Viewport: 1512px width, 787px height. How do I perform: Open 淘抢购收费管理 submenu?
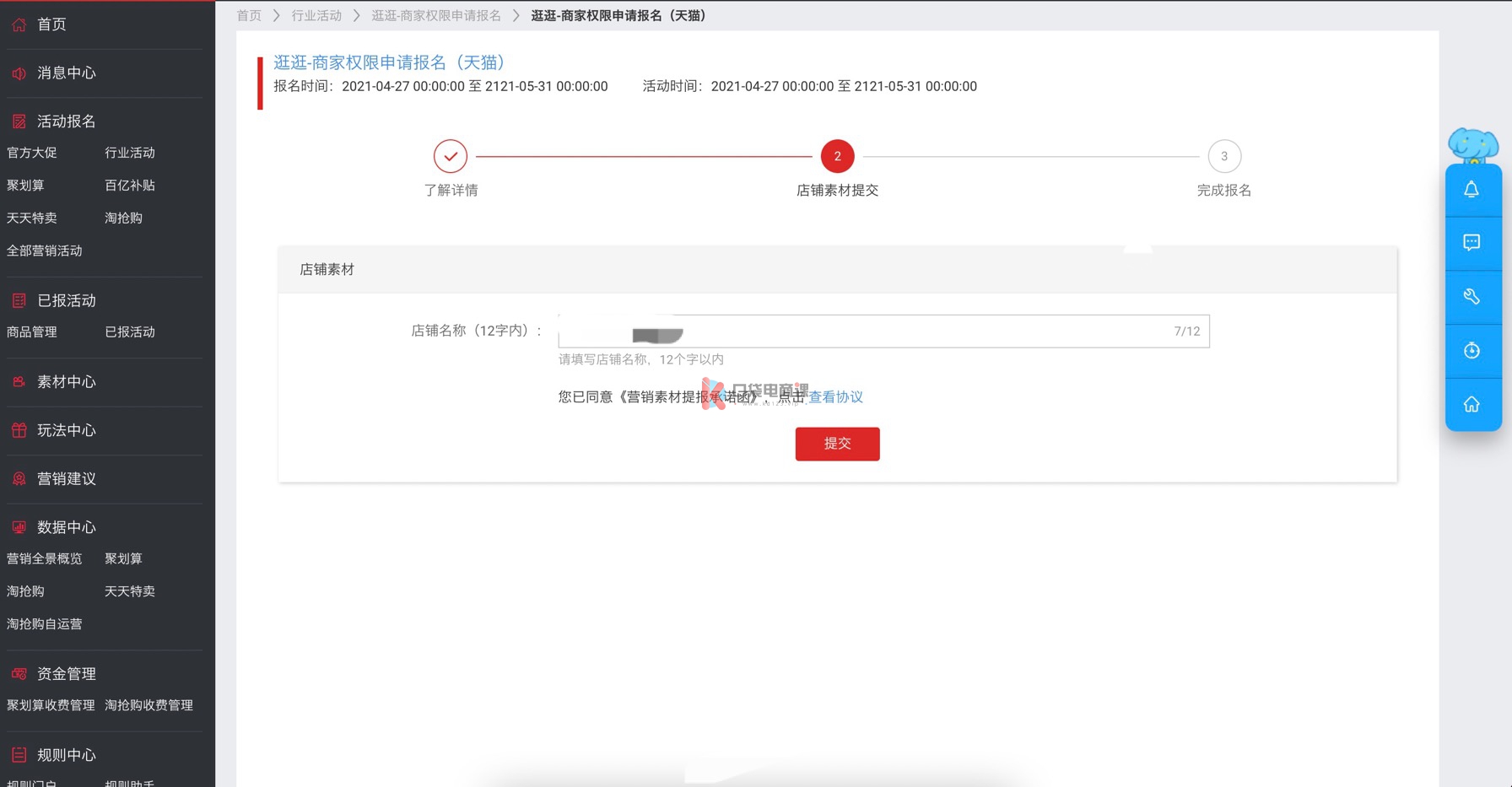coord(148,705)
